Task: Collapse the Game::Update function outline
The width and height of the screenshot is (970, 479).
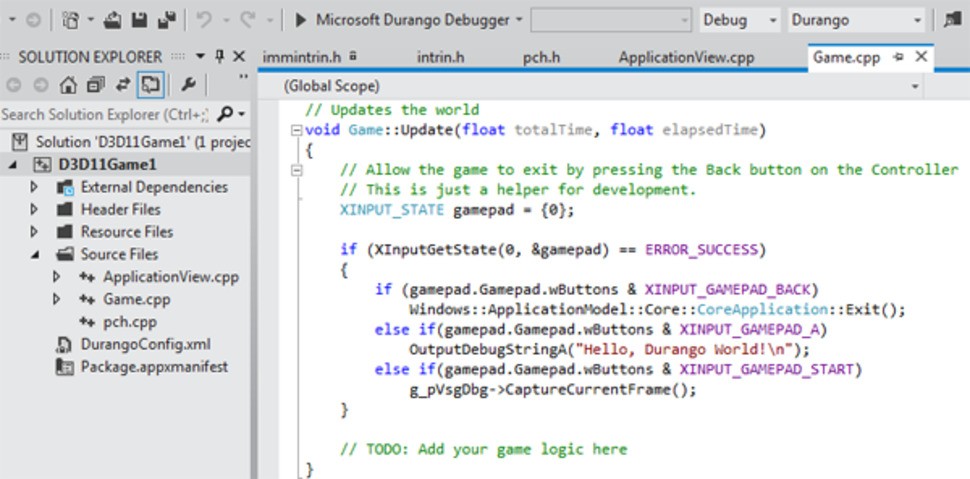Action: click(297, 130)
